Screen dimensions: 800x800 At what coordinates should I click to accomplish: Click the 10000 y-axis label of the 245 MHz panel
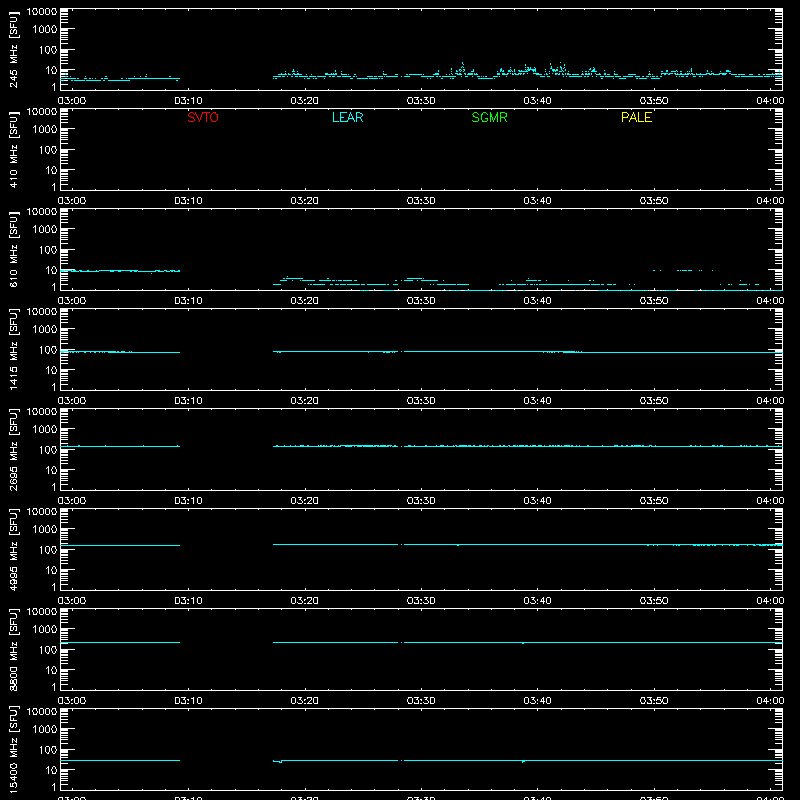point(42,12)
